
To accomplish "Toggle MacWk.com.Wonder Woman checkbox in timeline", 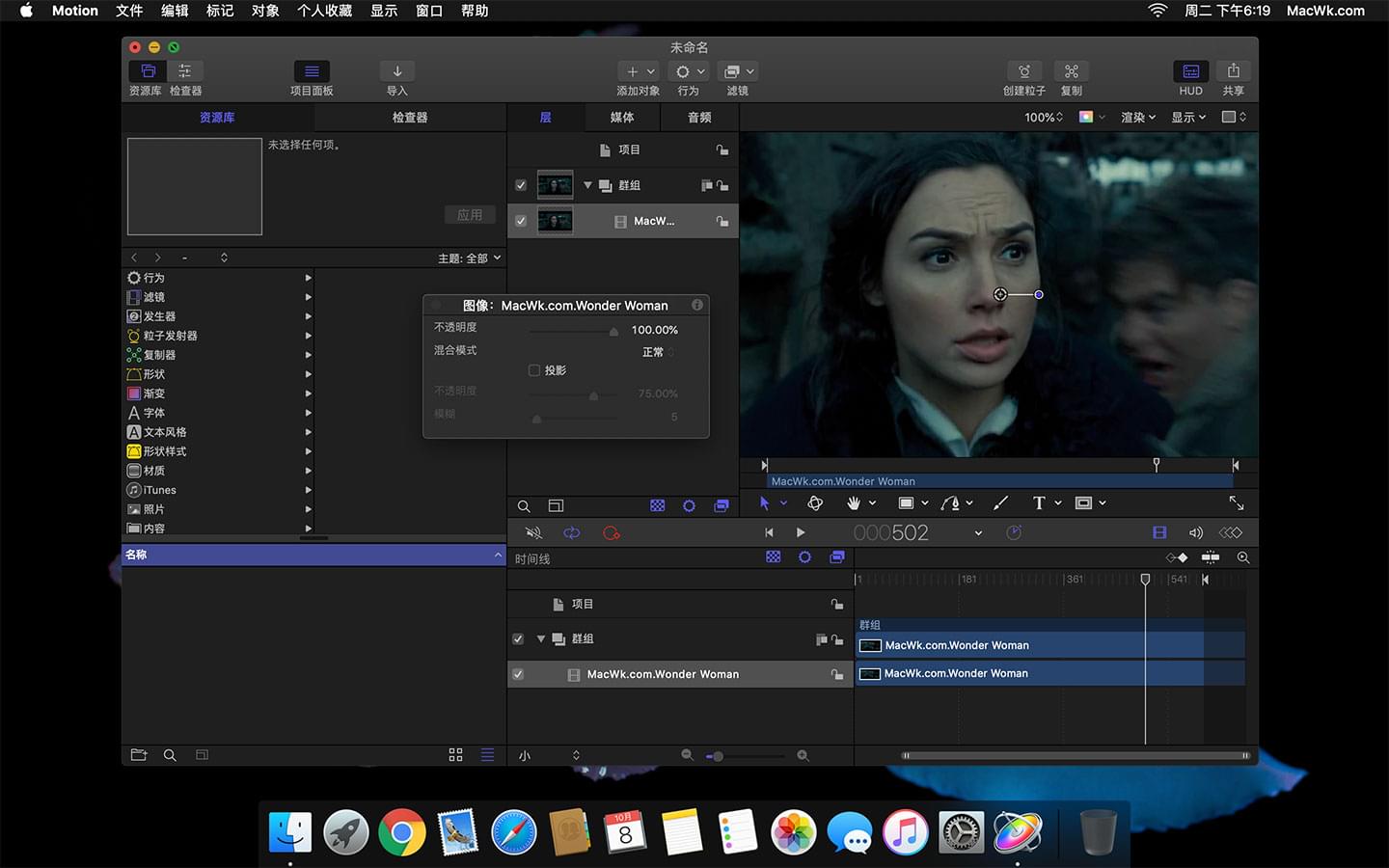I will [x=518, y=674].
